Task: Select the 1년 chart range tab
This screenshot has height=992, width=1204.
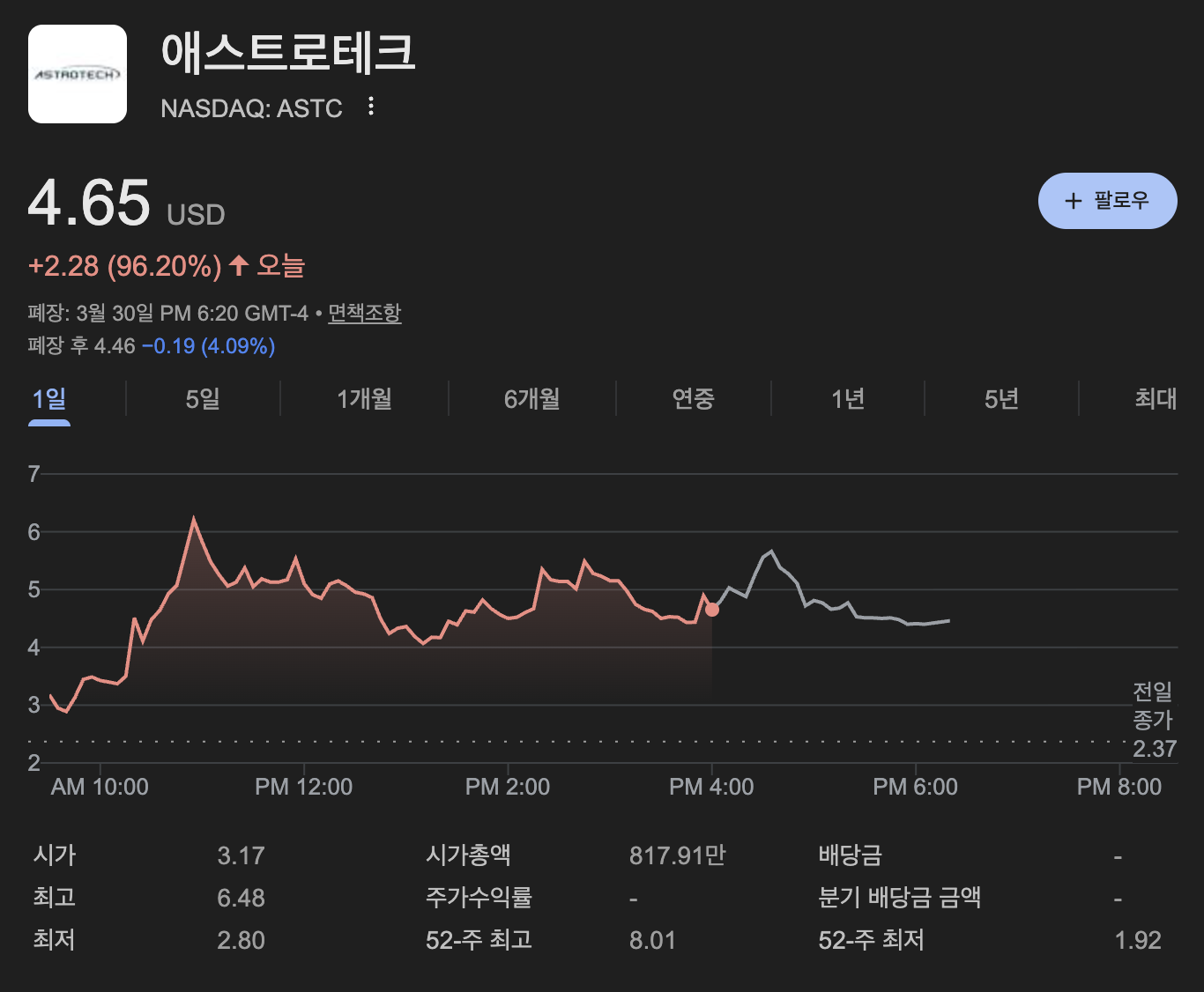Action: (x=848, y=399)
